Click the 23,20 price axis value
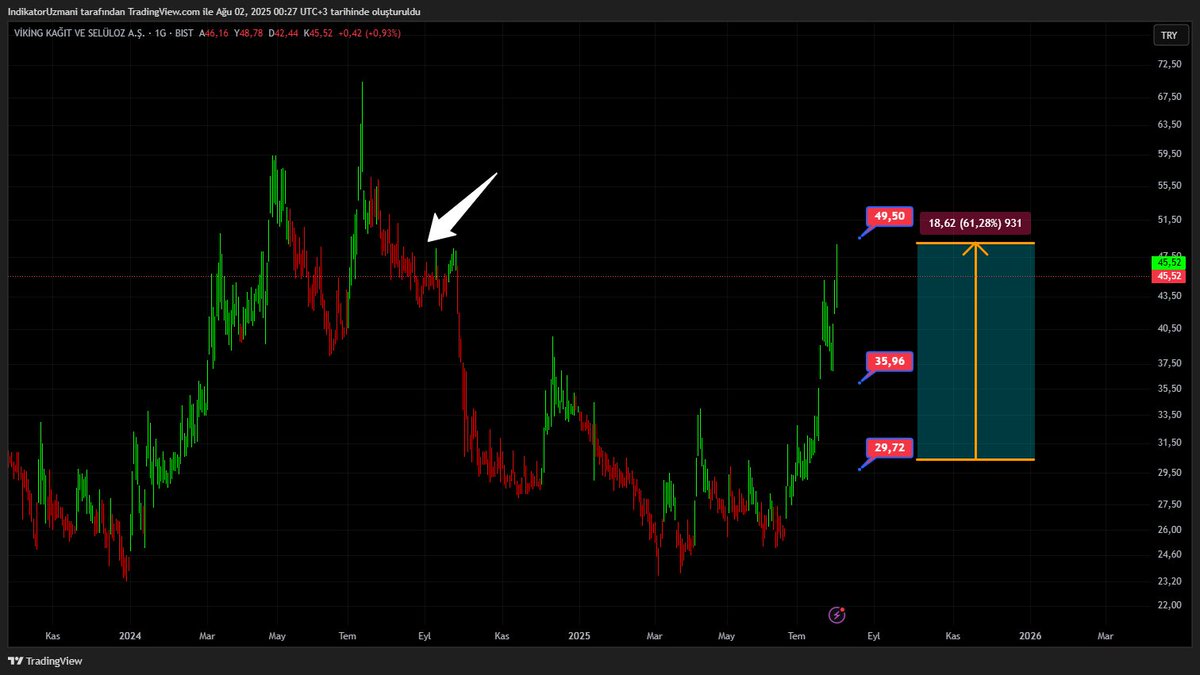The height and width of the screenshot is (675, 1200). (x=1168, y=580)
